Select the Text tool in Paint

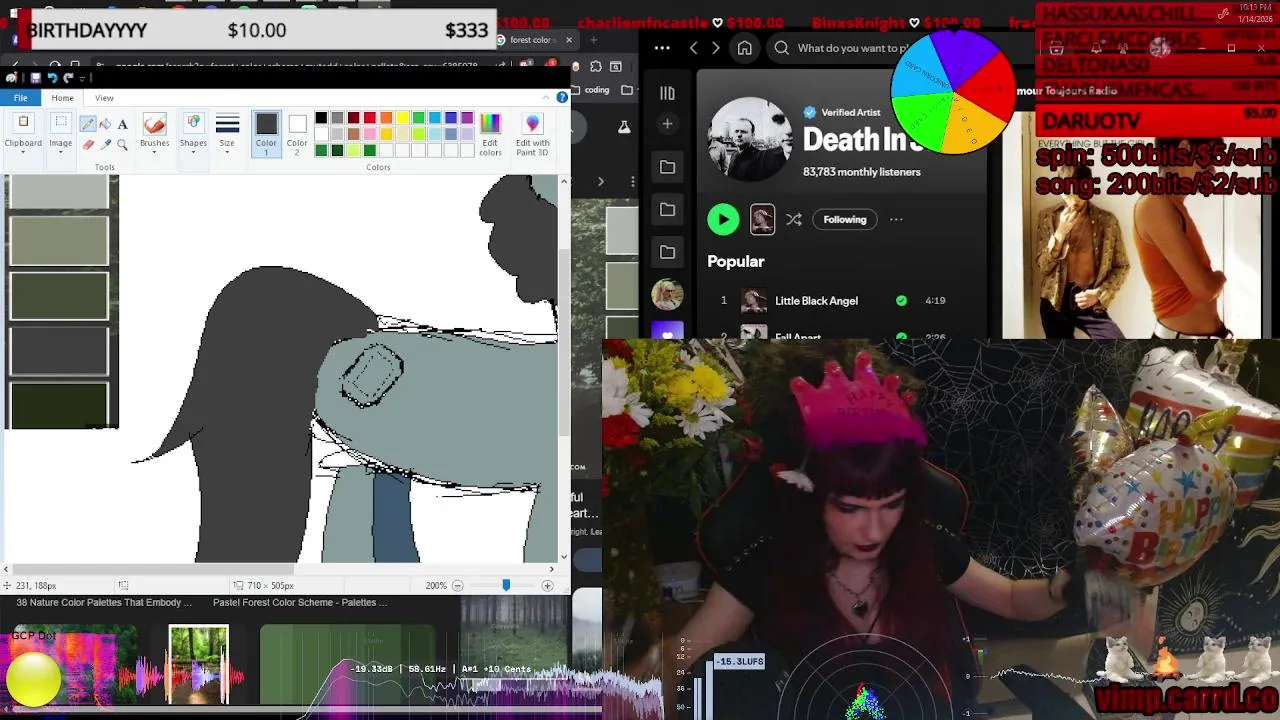click(x=122, y=124)
